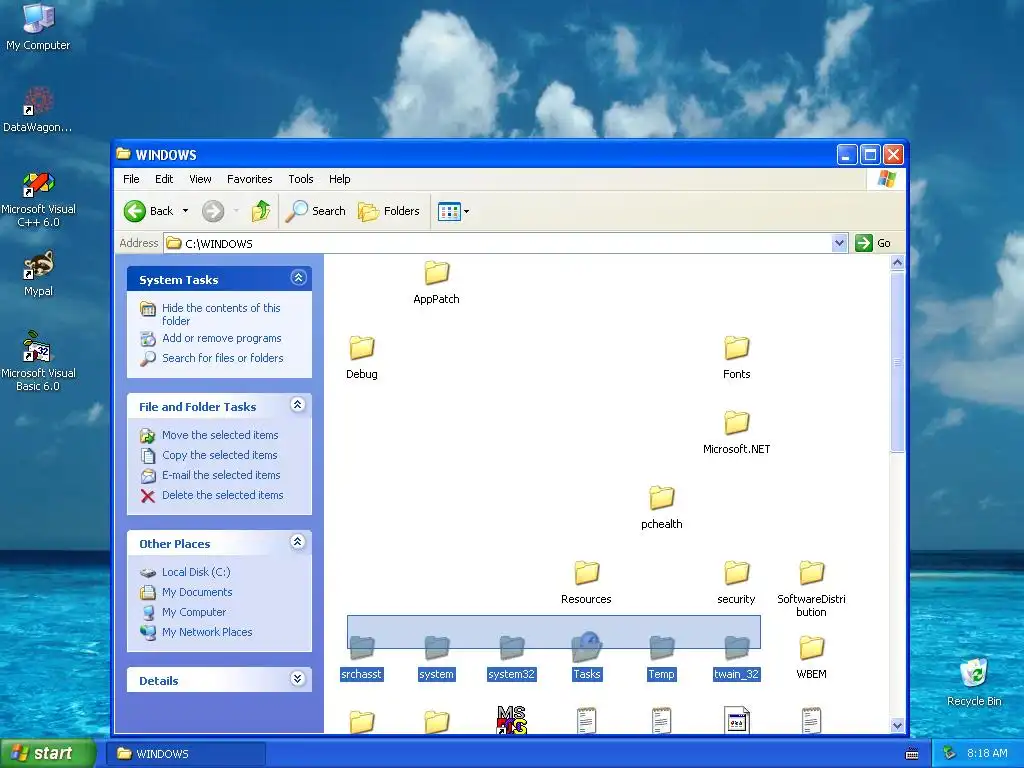Click Delete the selected items
Screen dimensions: 1024x768
tap(223, 495)
